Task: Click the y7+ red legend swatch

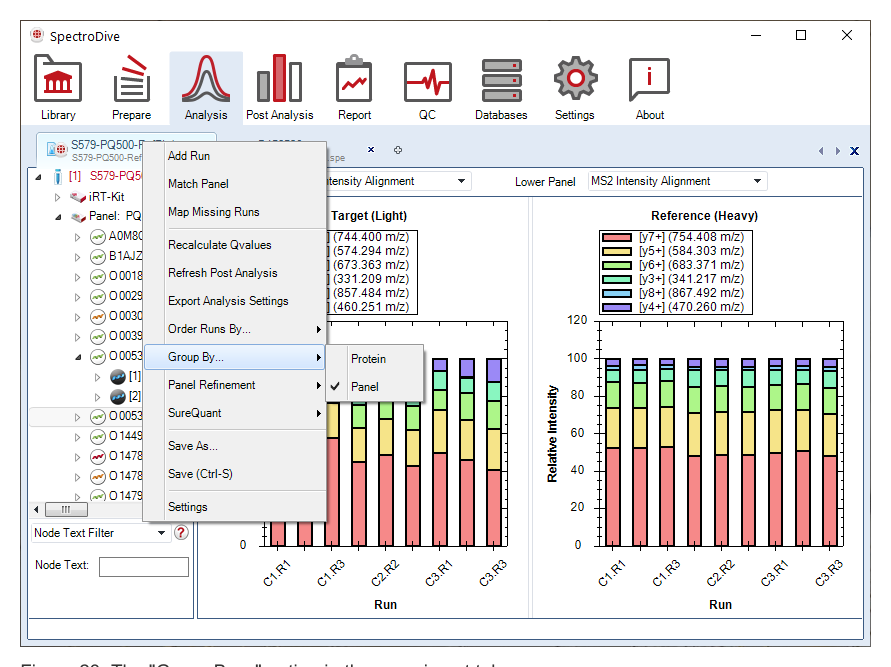Action: 617,237
